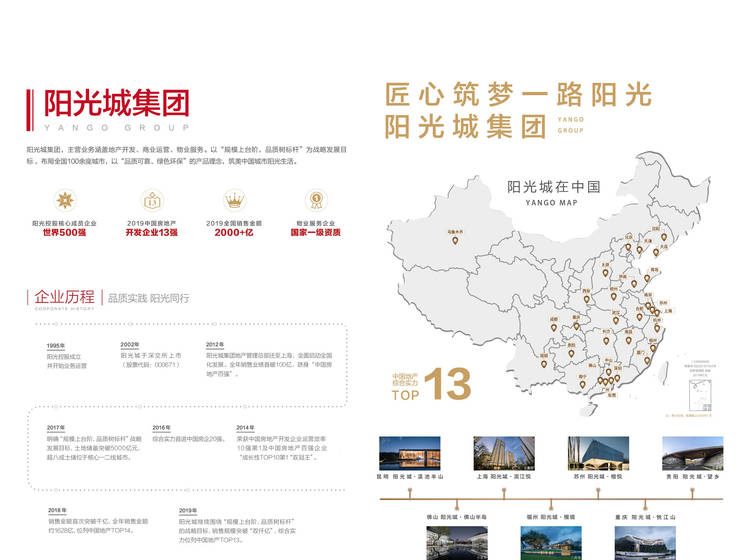Select the Hangzhou (杭州) map pin
The height and width of the screenshot is (560, 750).
tap(657, 328)
